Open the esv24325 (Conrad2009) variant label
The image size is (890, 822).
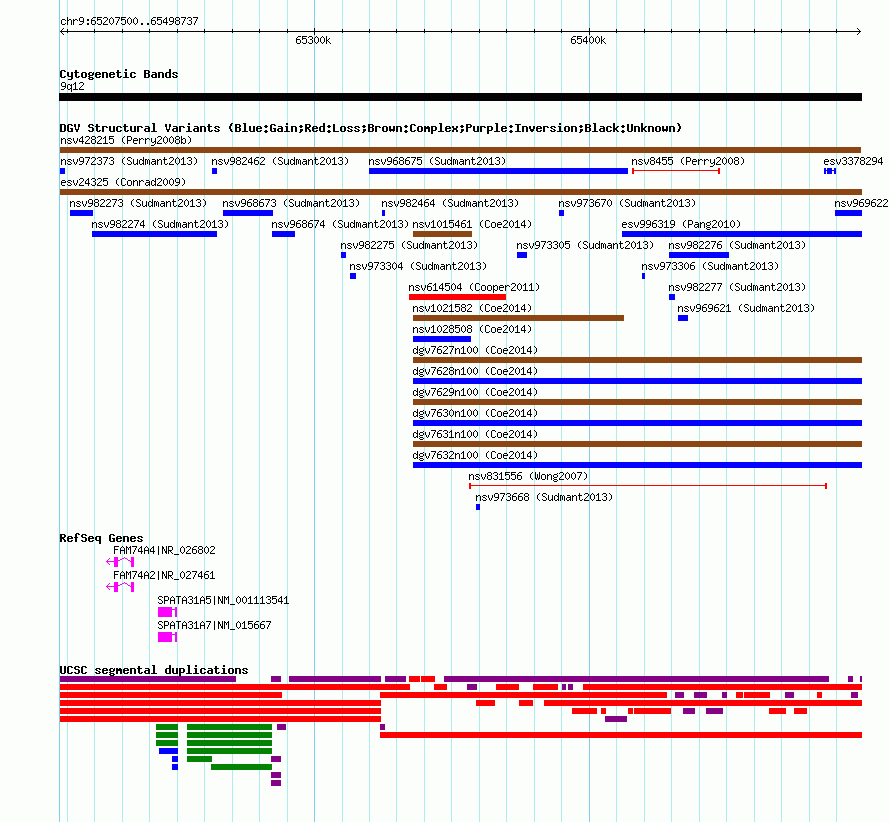tap(123, 182)
